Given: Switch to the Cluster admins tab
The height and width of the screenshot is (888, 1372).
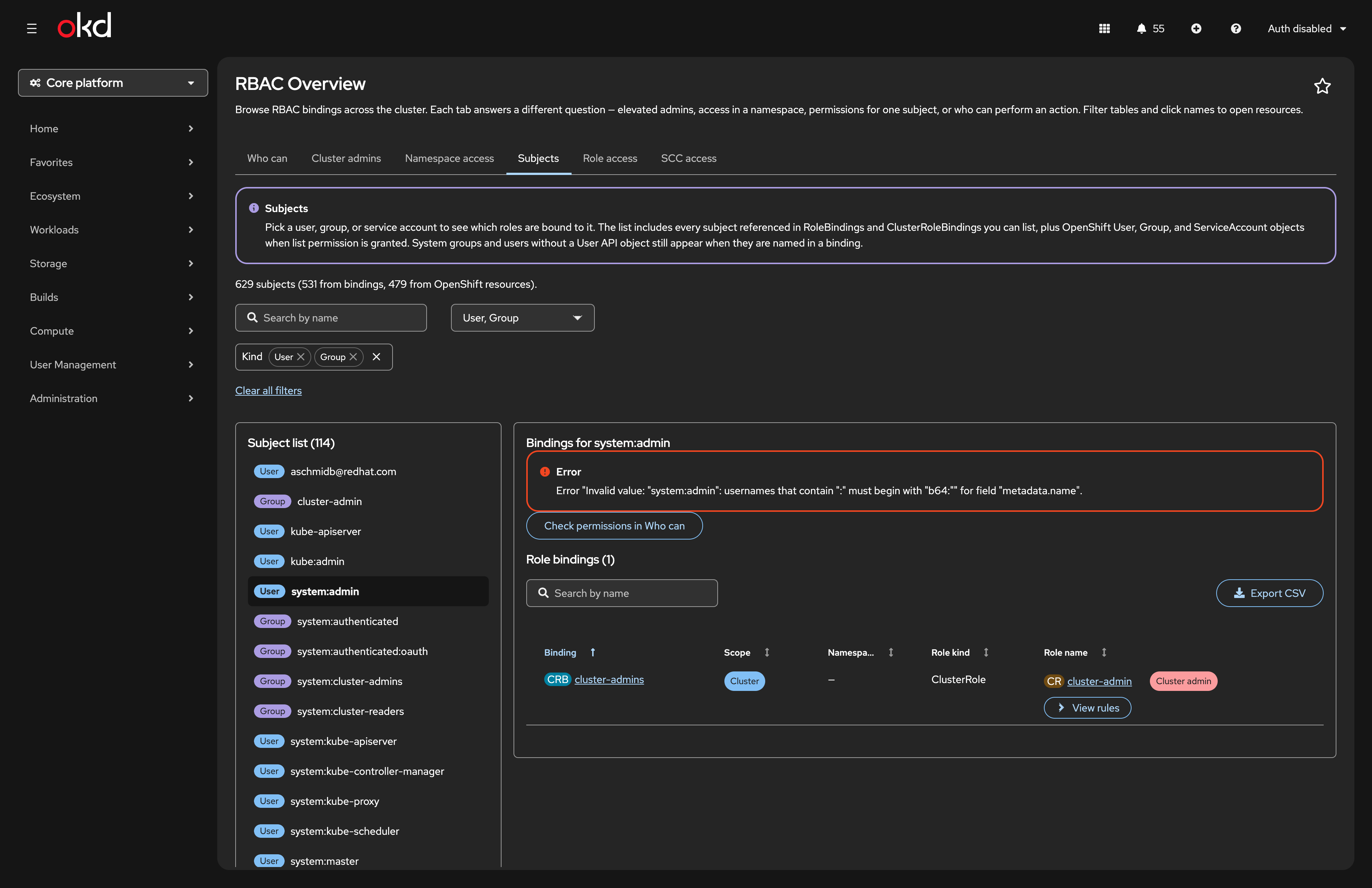Looking at the screenshot, I should 346,158.
